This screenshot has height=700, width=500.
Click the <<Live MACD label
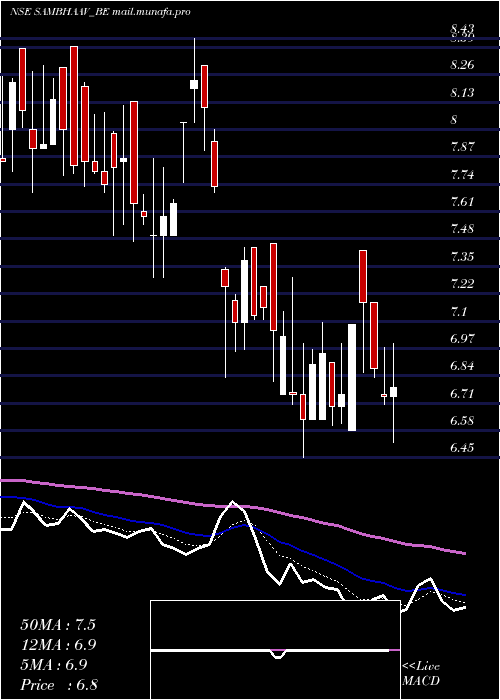421,674
